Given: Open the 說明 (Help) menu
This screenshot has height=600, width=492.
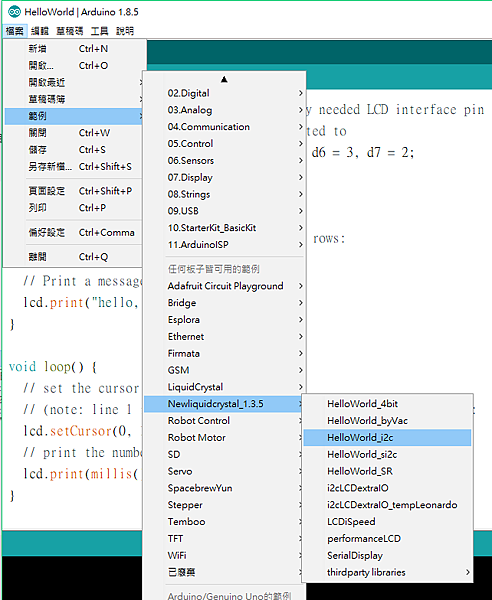Looking at the screenshot, I should point(125,31).
